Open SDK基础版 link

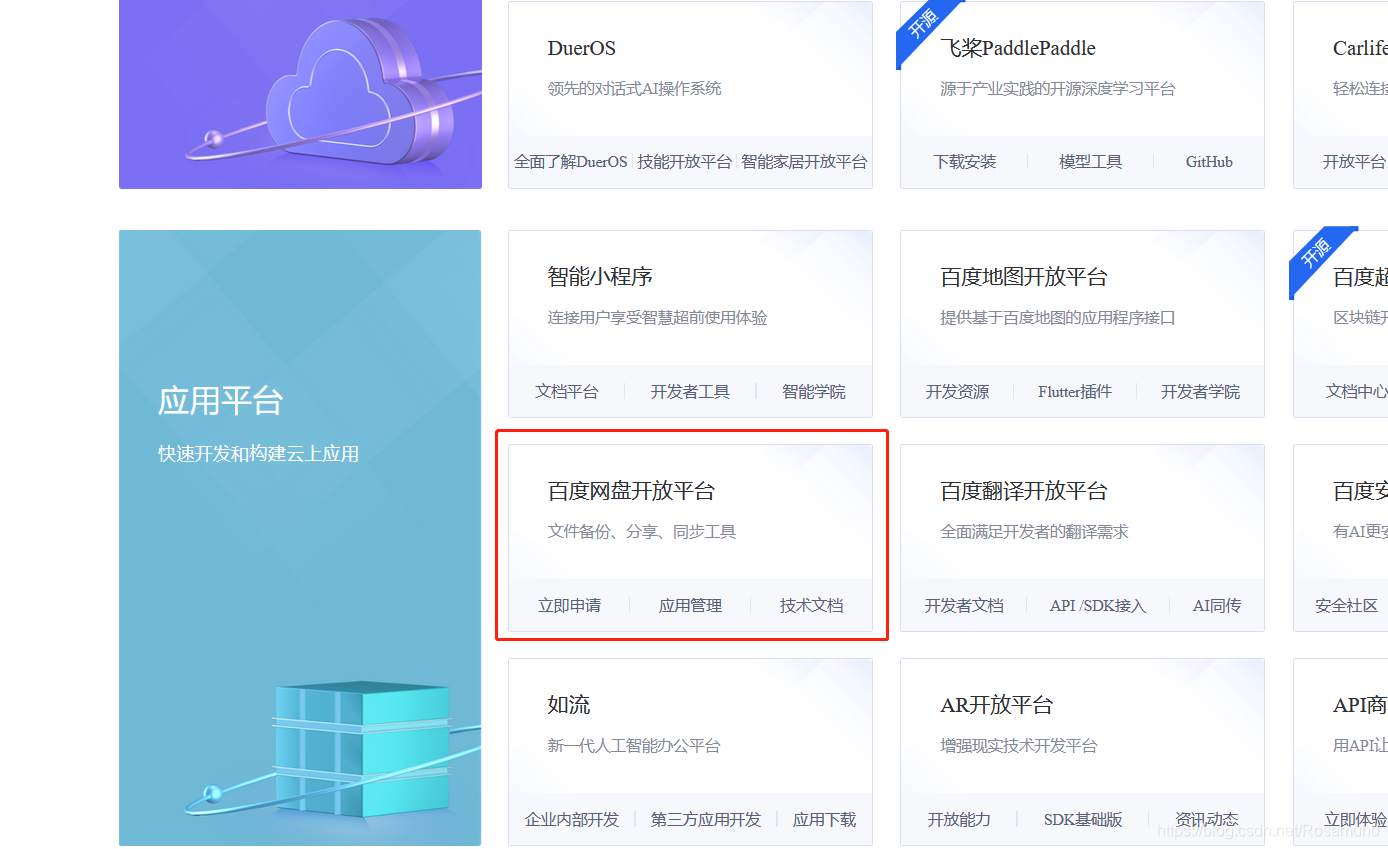pyautogui.click(x=1083, y=820)
